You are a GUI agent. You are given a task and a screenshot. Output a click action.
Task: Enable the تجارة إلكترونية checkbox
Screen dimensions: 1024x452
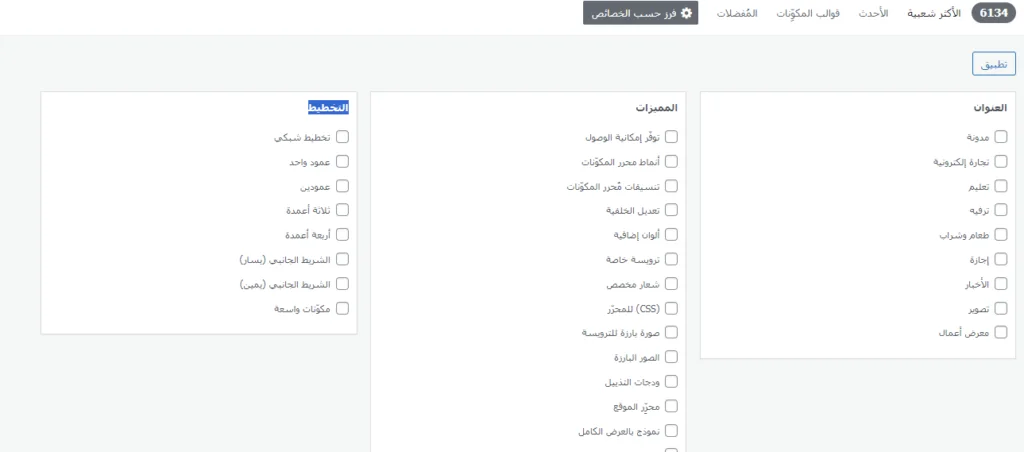1000,161
